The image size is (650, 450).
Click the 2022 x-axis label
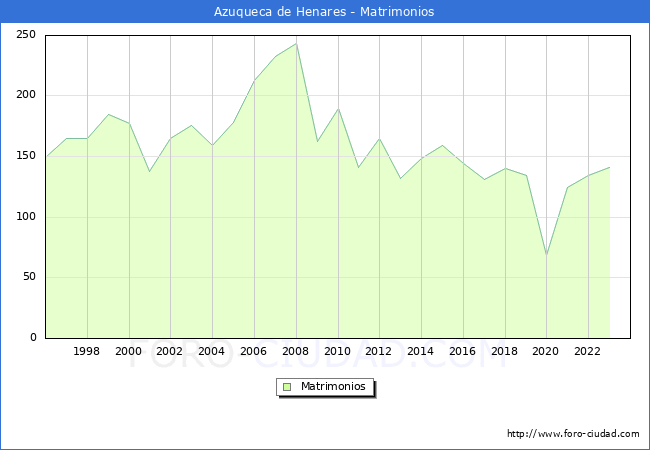tap(587, 351)
